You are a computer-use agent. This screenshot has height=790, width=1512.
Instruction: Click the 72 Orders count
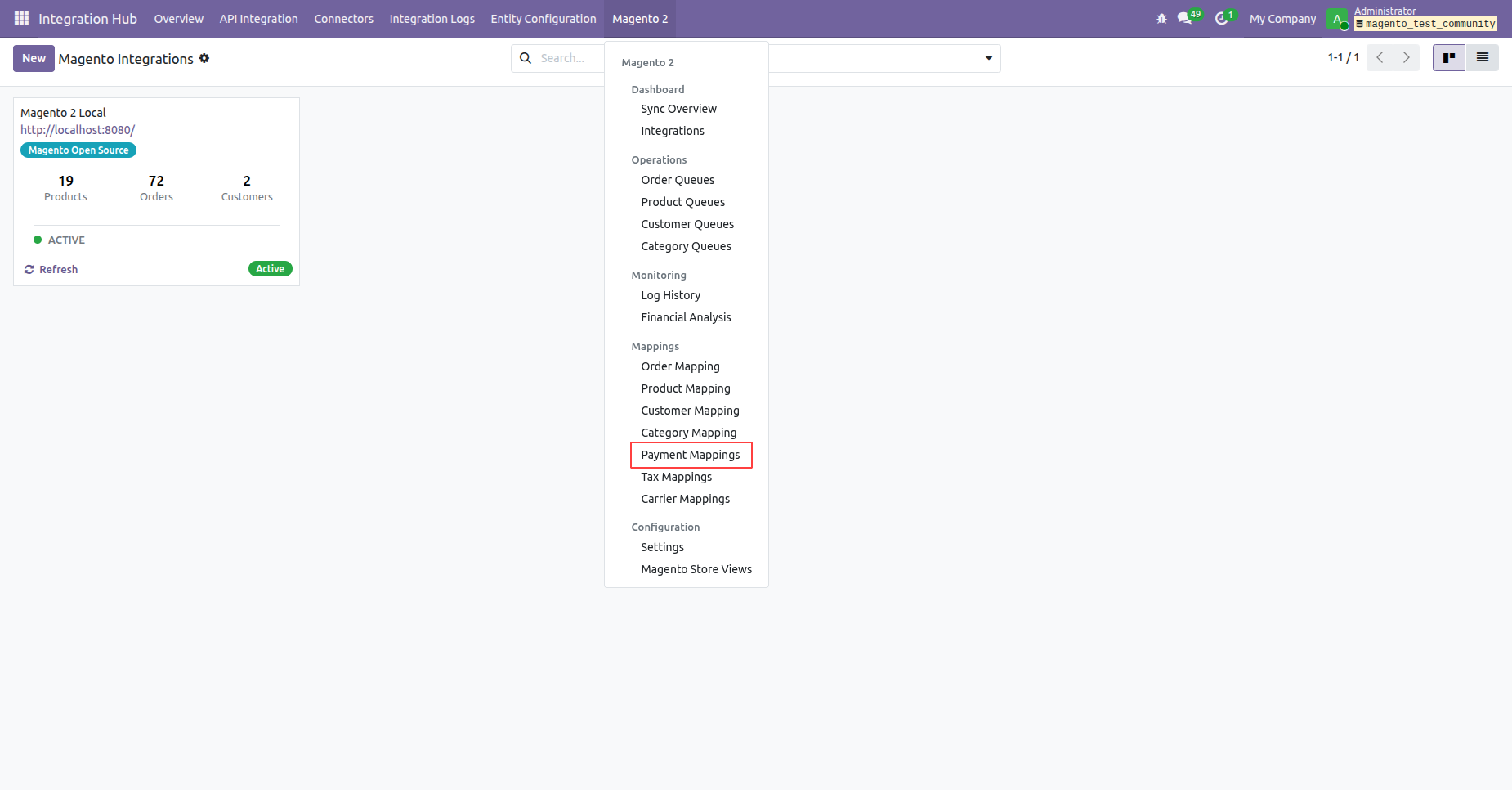click(x=156, y=188)
